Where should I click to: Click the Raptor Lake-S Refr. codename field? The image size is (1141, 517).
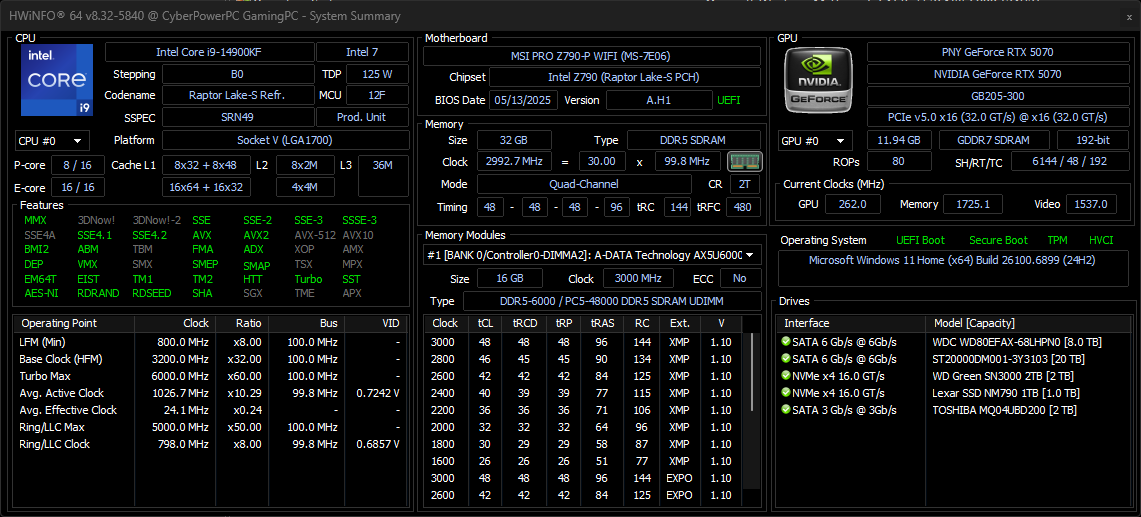(x=238, y=95)
